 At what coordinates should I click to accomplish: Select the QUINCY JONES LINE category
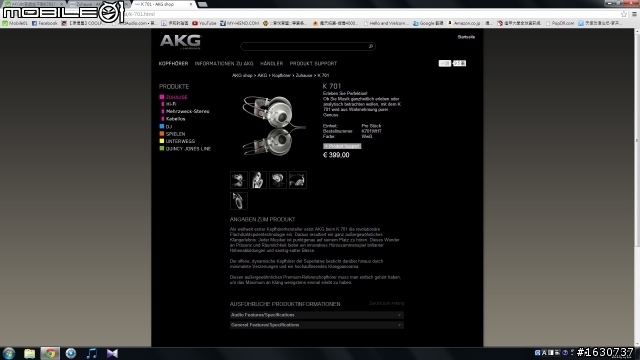click(x=188, y=149)
